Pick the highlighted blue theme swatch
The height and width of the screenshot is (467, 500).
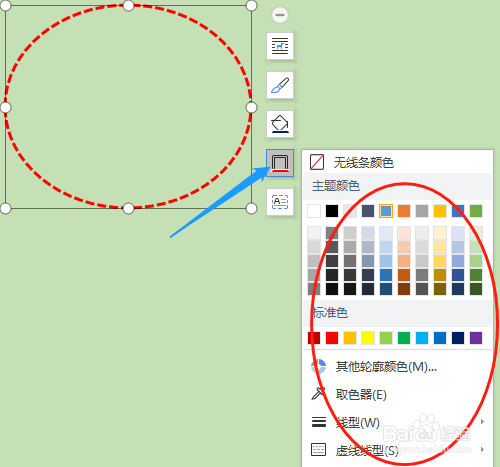pos(386,211)
